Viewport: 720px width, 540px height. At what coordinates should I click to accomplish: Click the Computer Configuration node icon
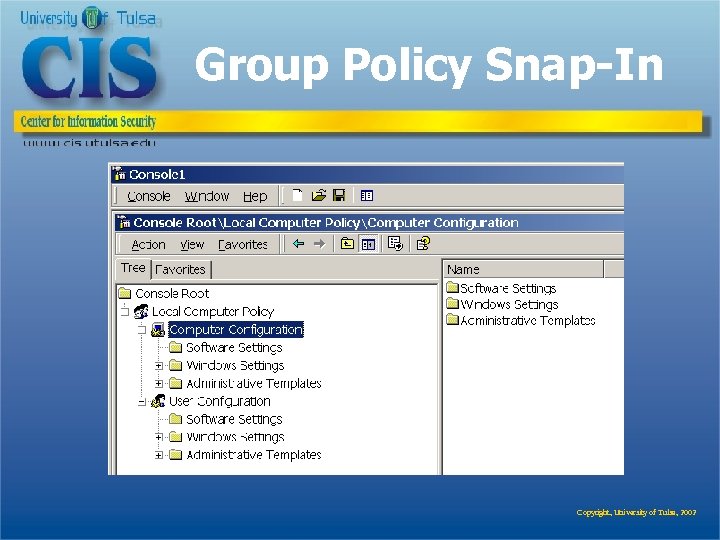coord(158,330)
